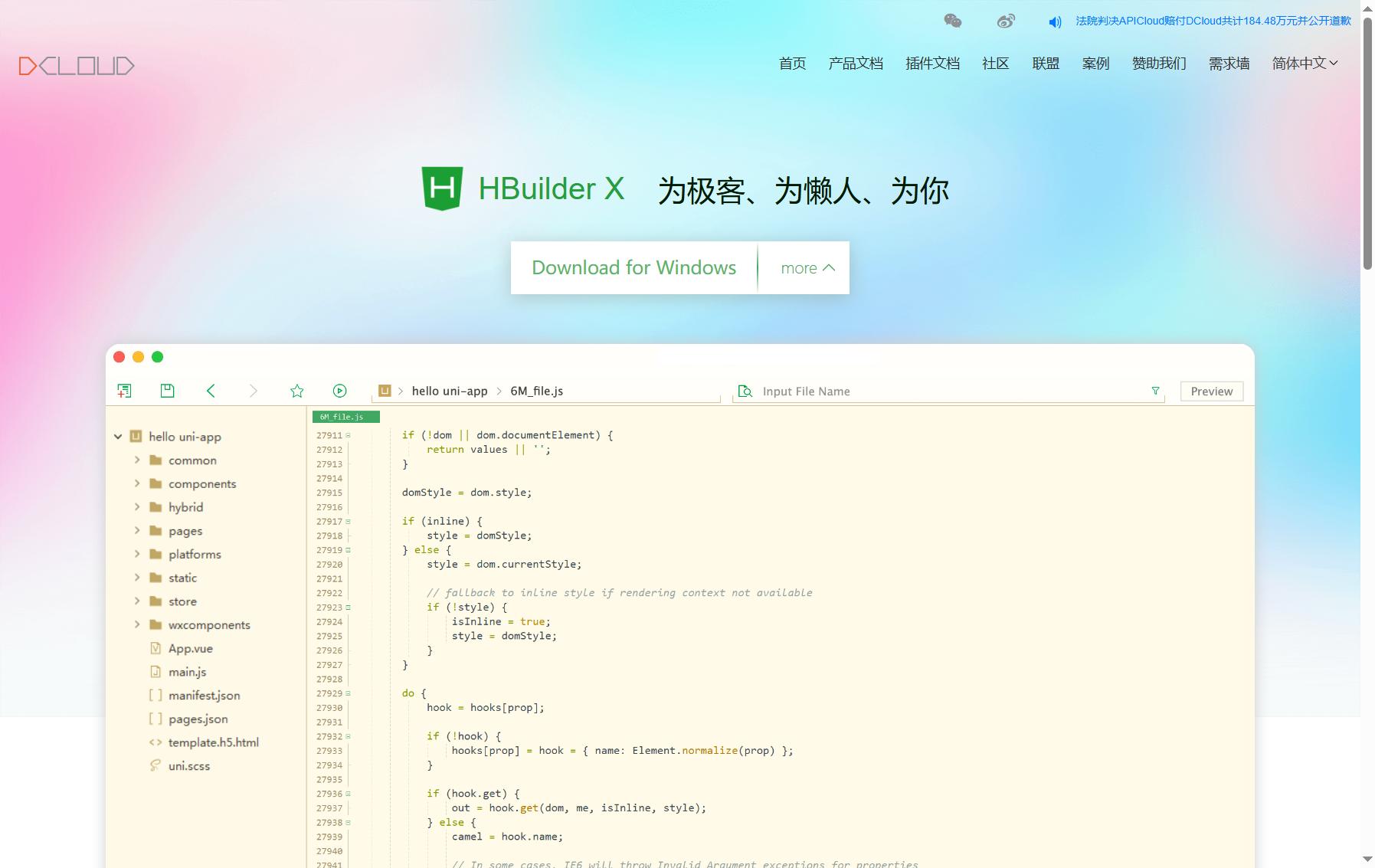Click the run play toolbar icon
Image resolution: width=1375 pixels, height=868 pixels.
(x=340, y=391)
